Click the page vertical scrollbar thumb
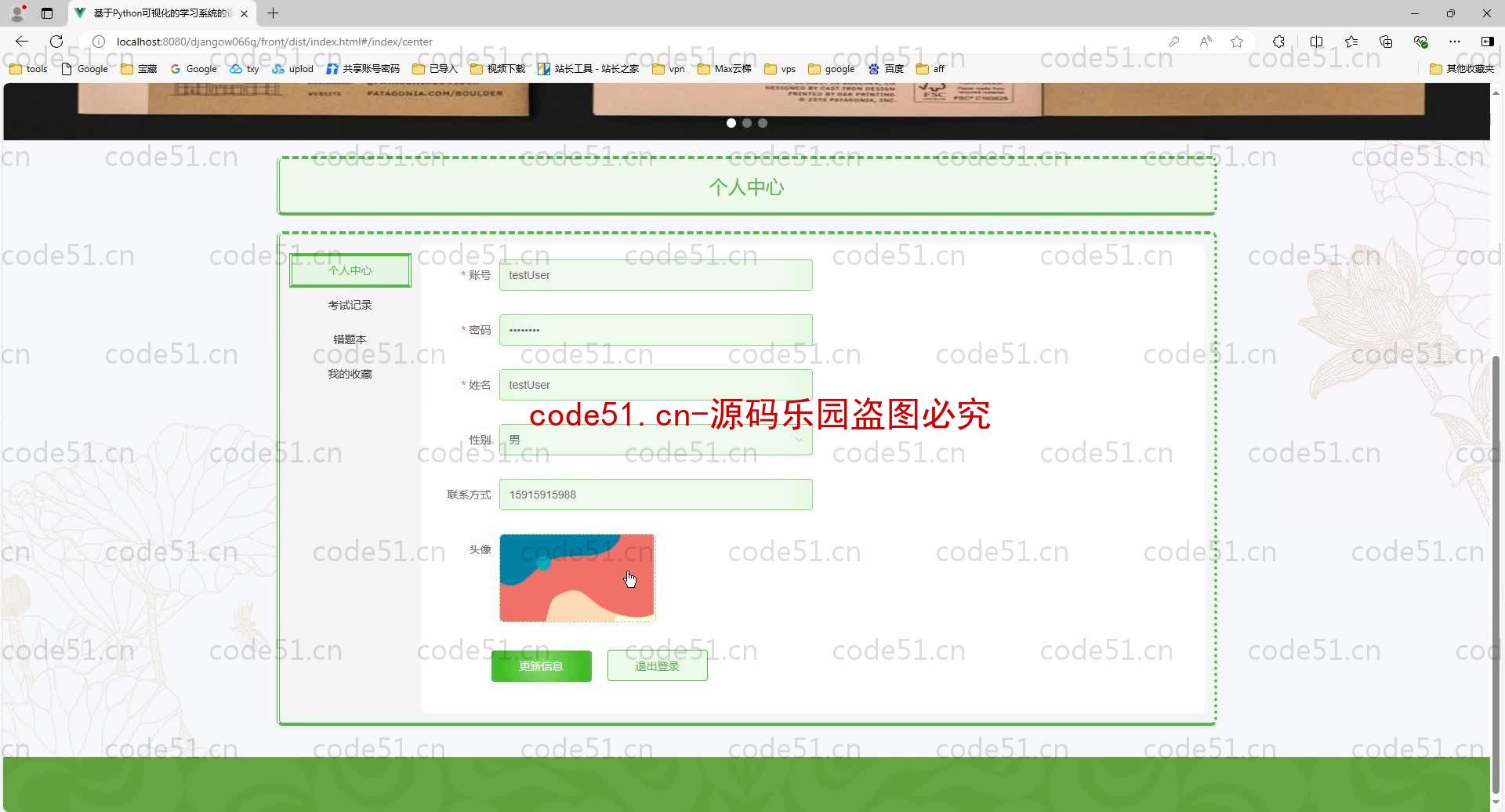 (x=1496, y=574)
